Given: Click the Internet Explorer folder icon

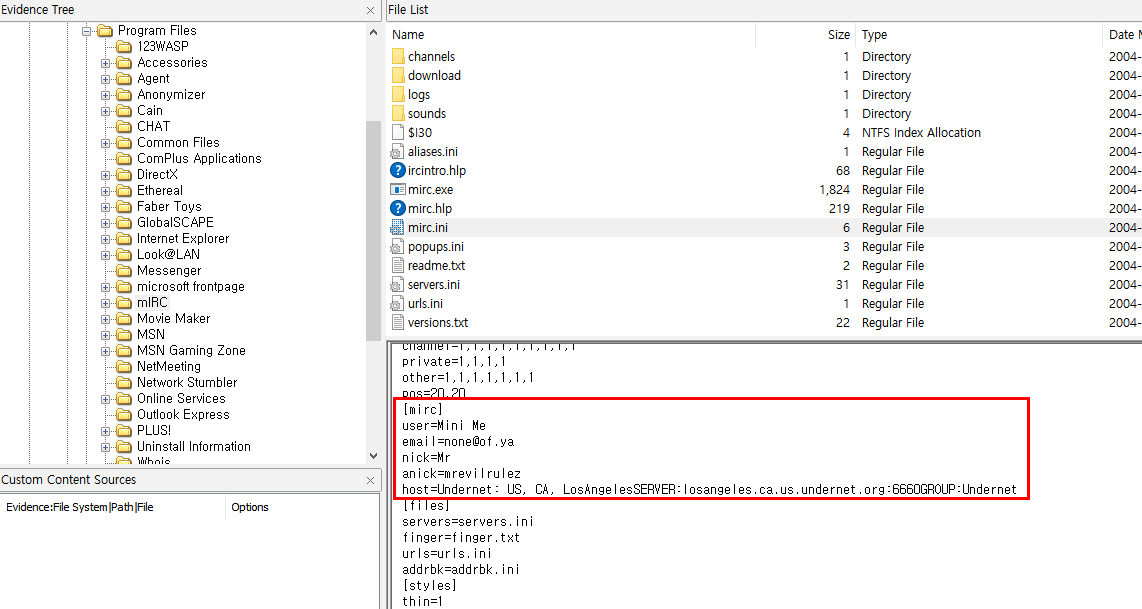Looking at the screenshot, I should (x=125, y=239).
